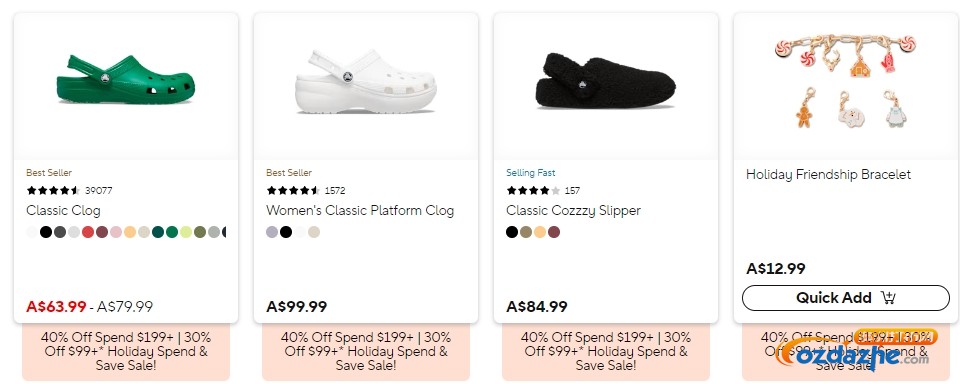Click the Holiday sale banner under Cozzzy Slipper
This screenshot has width=960, height=384.
tap(606, 352)
